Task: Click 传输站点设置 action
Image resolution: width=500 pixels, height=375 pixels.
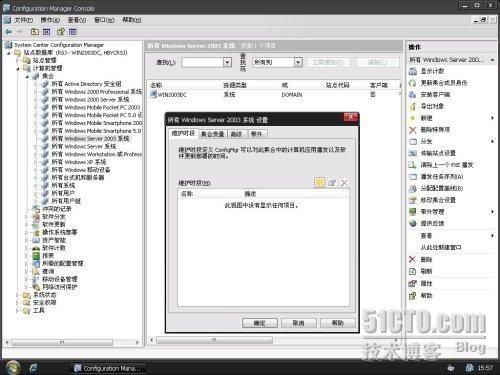Action: coord(438,153)
